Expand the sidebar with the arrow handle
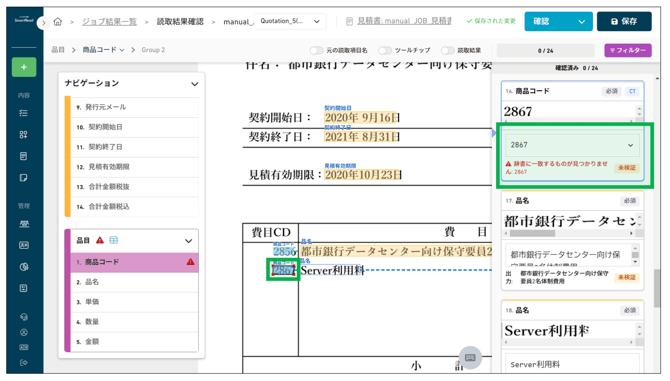 click(x=42, y=23)
